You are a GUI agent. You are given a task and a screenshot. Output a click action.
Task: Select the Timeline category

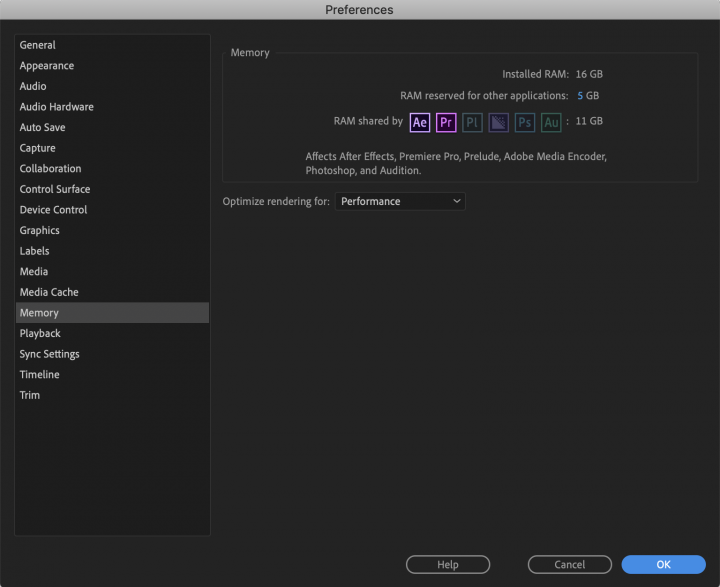click(x=112, y=374)
